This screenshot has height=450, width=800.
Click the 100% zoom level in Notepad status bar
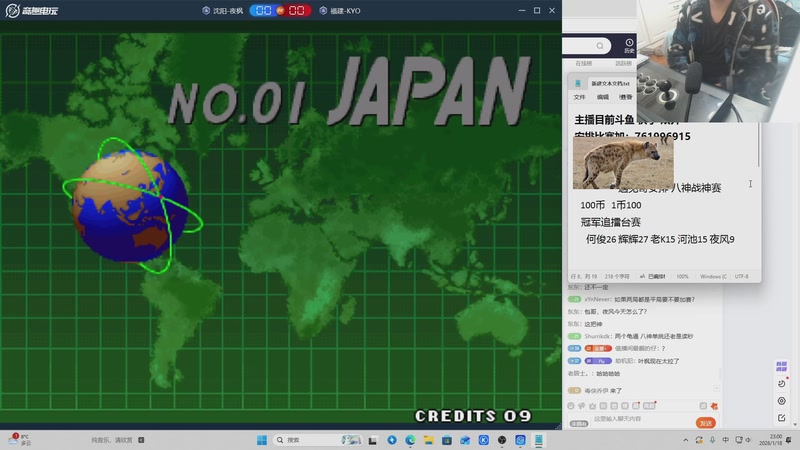click(x=682, y=277)
